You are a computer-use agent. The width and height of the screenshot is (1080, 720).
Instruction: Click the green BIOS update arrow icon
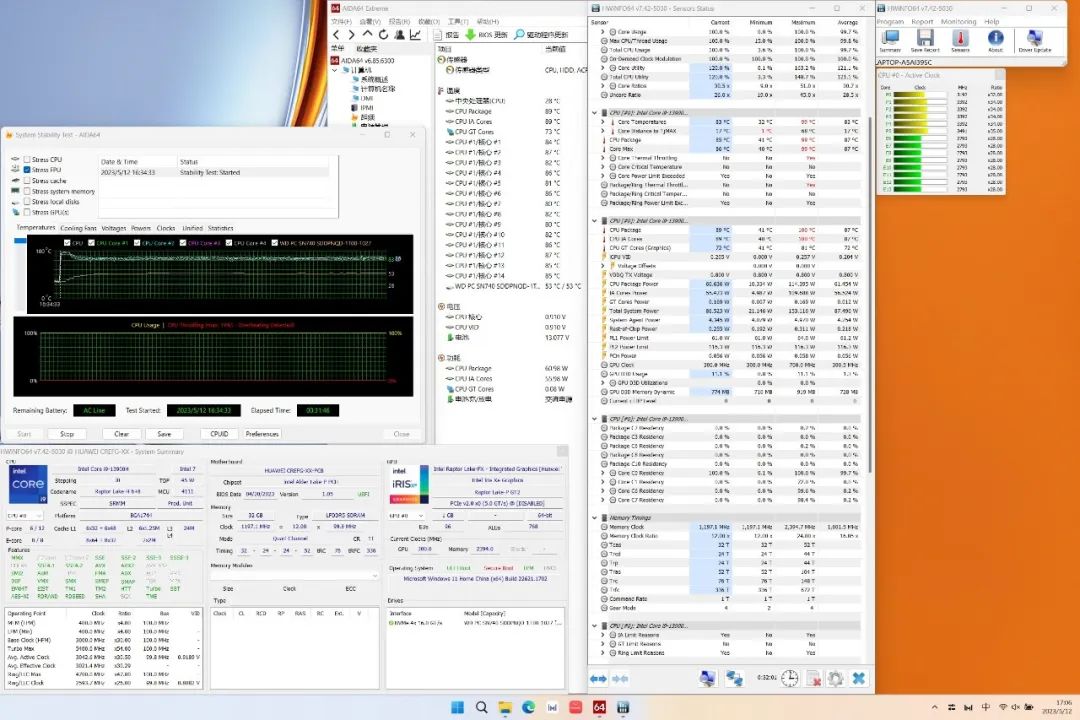point(470,34)
